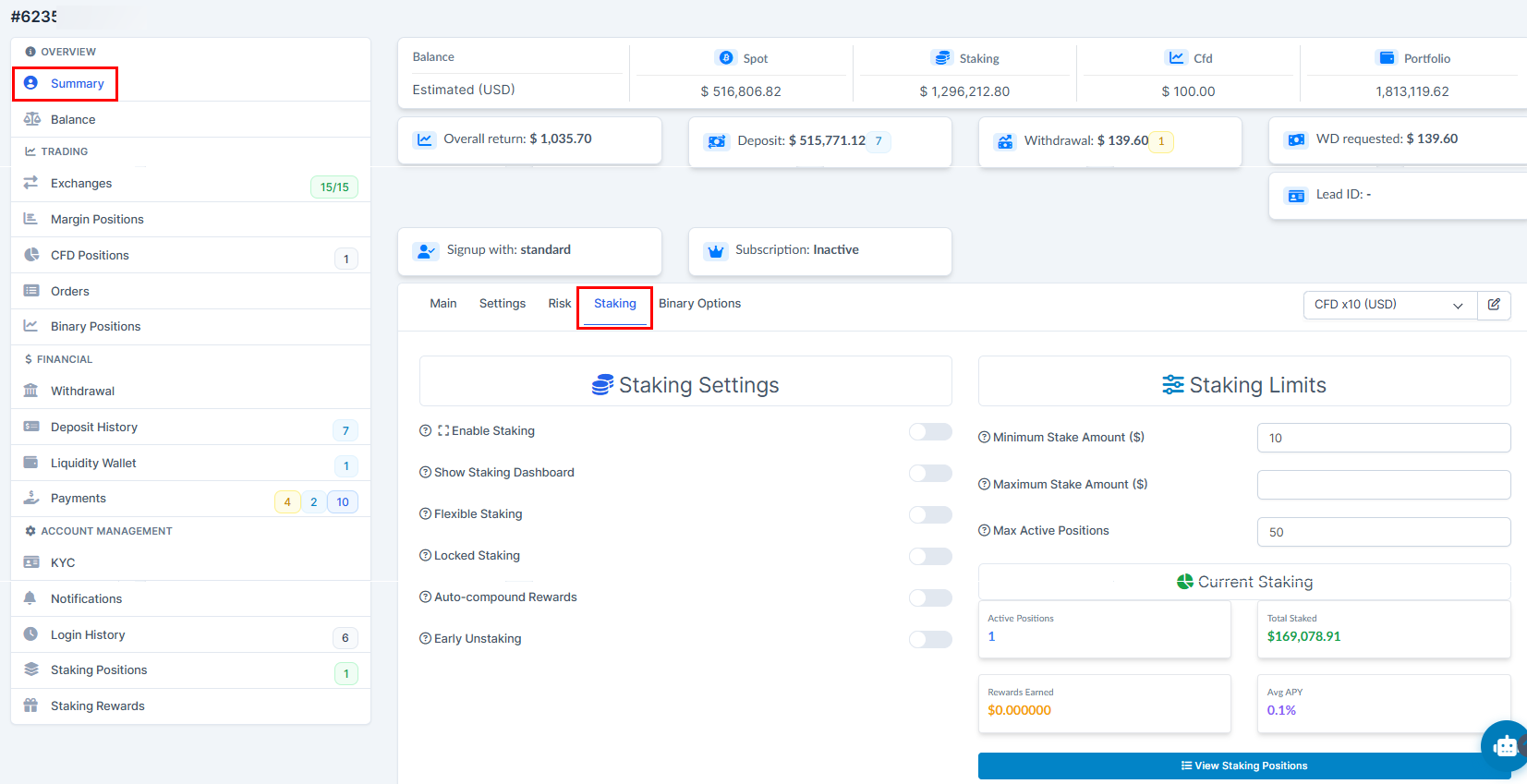Click the Notifications bell icon
1527x784 pixels.
[x=30, y=598]
